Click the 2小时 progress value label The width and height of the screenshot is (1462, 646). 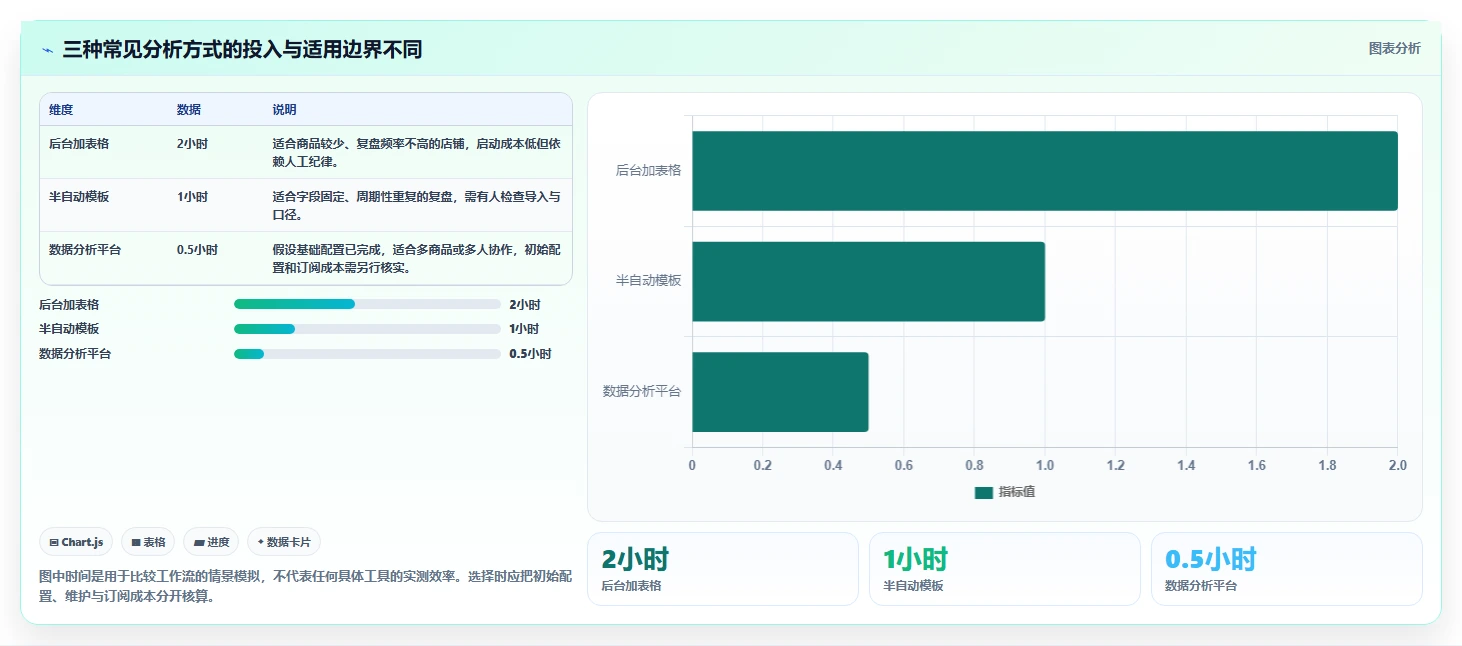click(x=524, y=304)
